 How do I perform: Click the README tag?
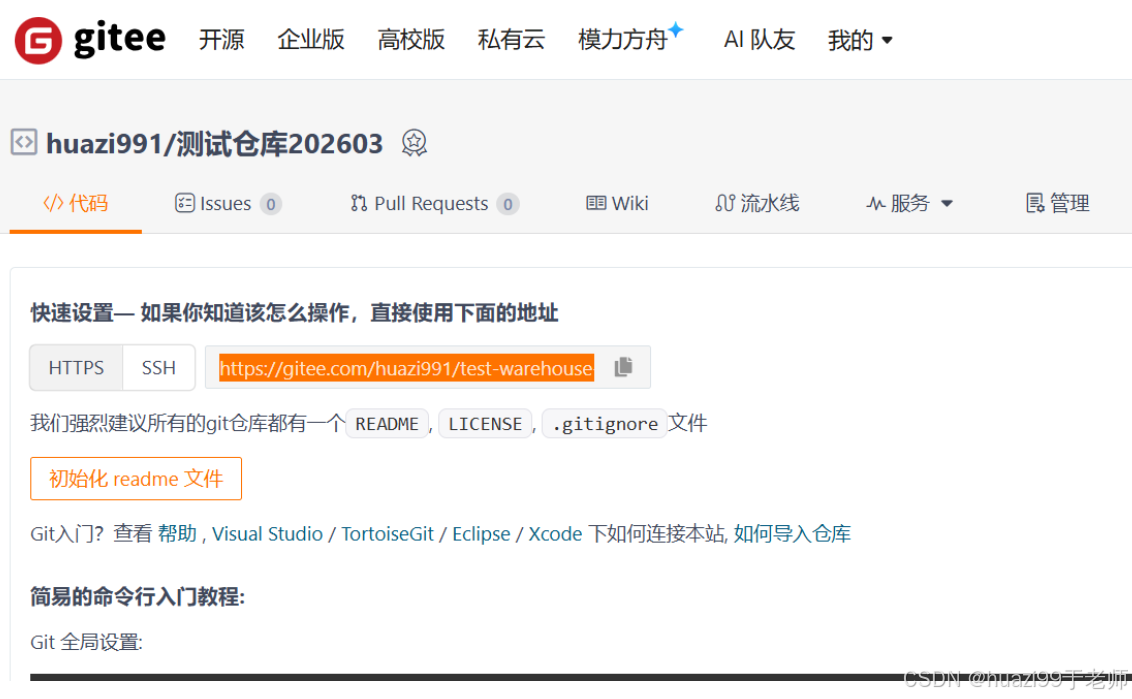coord(387,424)
